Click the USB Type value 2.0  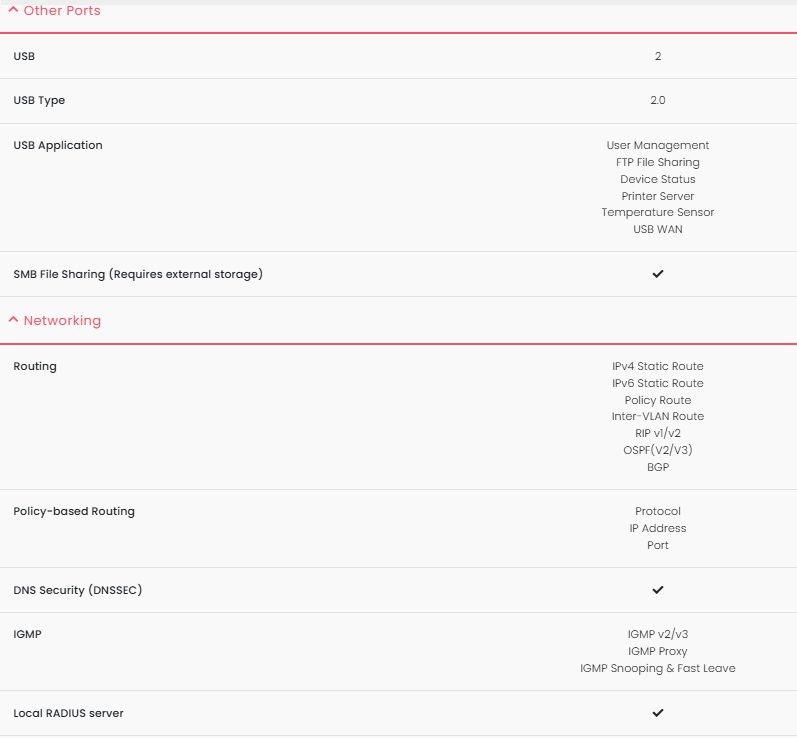pyautogui.click(x=658, y=100)
